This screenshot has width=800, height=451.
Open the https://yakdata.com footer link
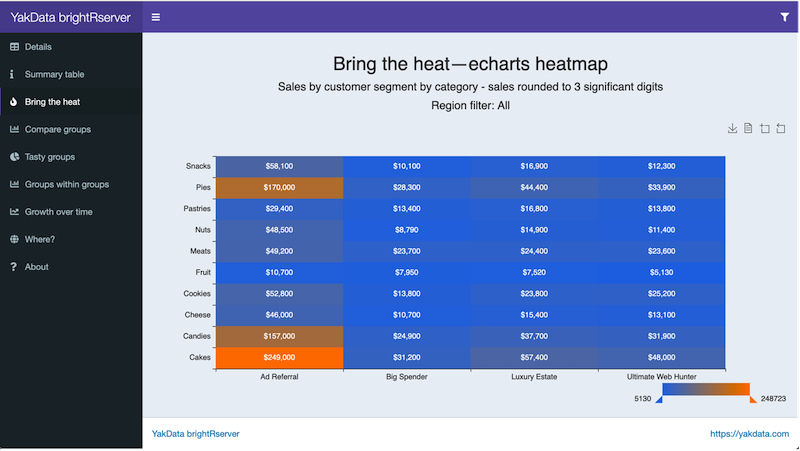[749, 434]
